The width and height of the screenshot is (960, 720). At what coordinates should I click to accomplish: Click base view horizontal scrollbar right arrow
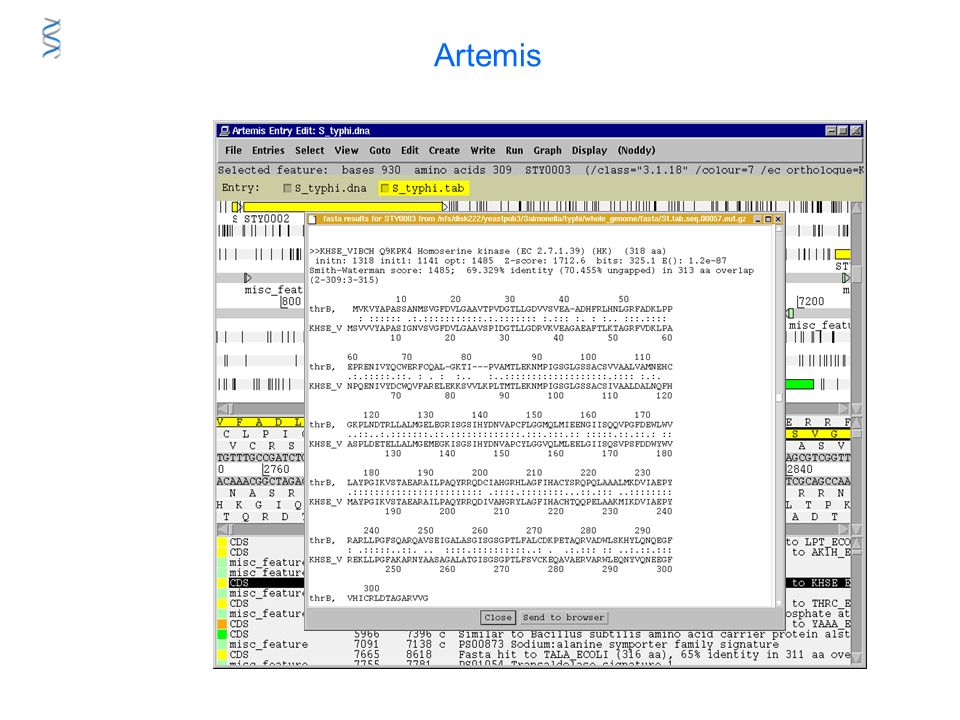pos(844,529)
